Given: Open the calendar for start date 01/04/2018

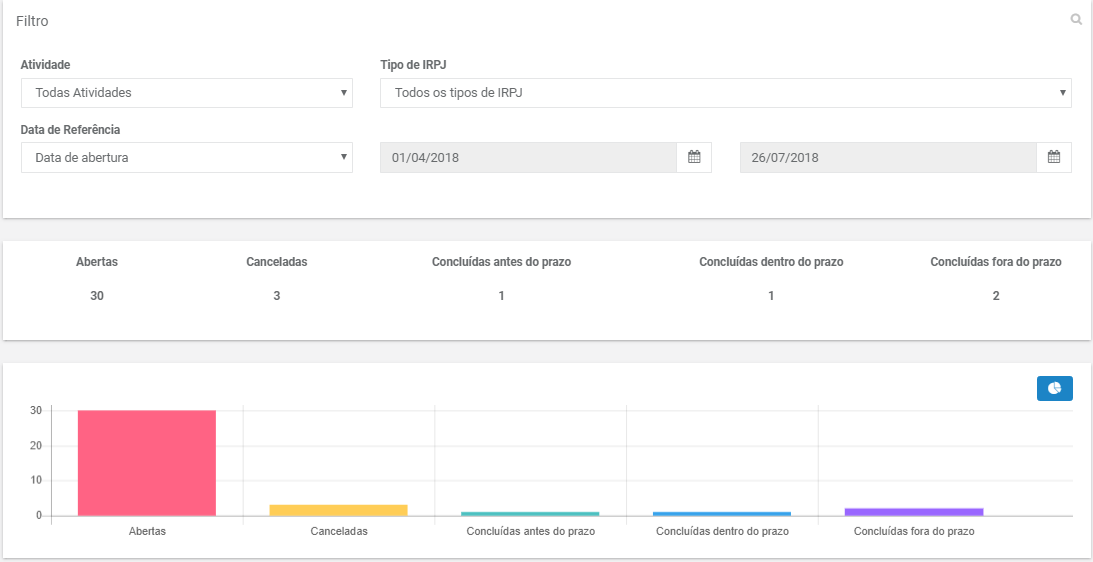Looking at the screenshot, I should (694, 158).
